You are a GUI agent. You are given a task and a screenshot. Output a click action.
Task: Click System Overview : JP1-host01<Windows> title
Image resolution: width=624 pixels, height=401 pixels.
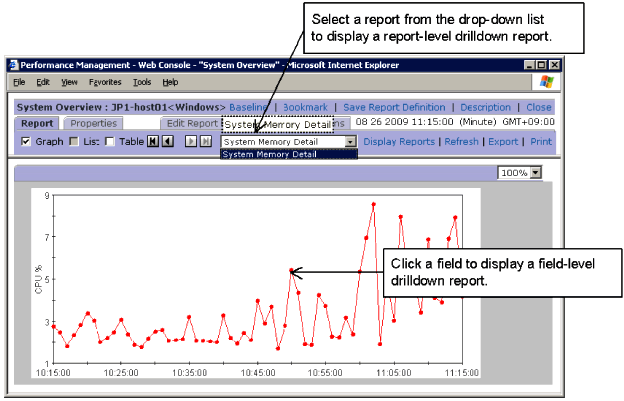point(121,107)
